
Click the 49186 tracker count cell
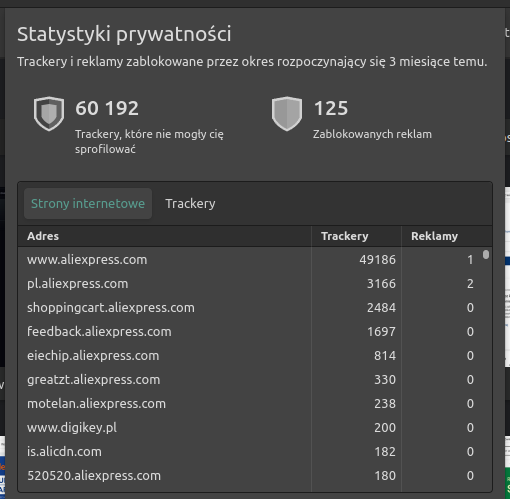(356, 260)
